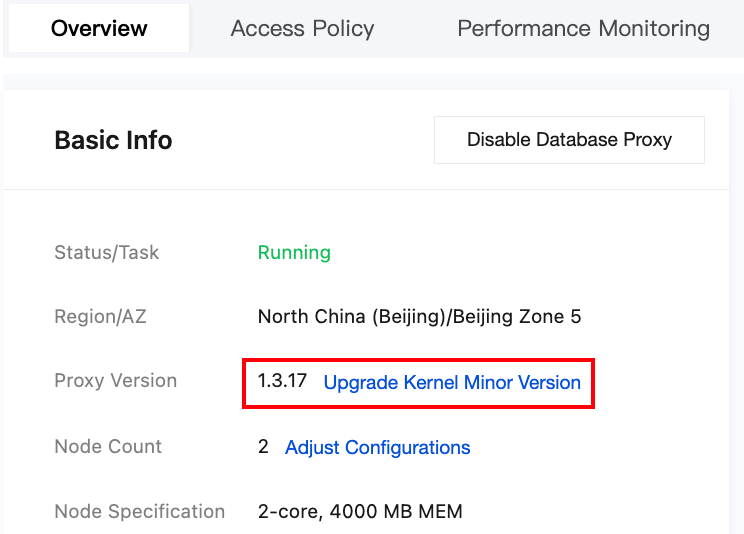Click the Basic Info heading
The height and width of the screenshot is (534, 744).
click(113, 140)
